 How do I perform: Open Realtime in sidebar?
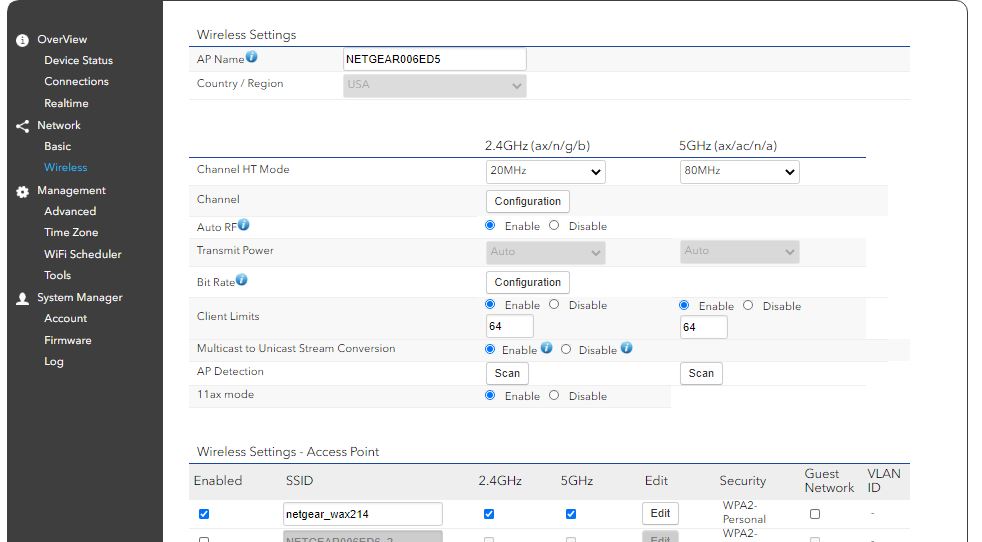66,103
